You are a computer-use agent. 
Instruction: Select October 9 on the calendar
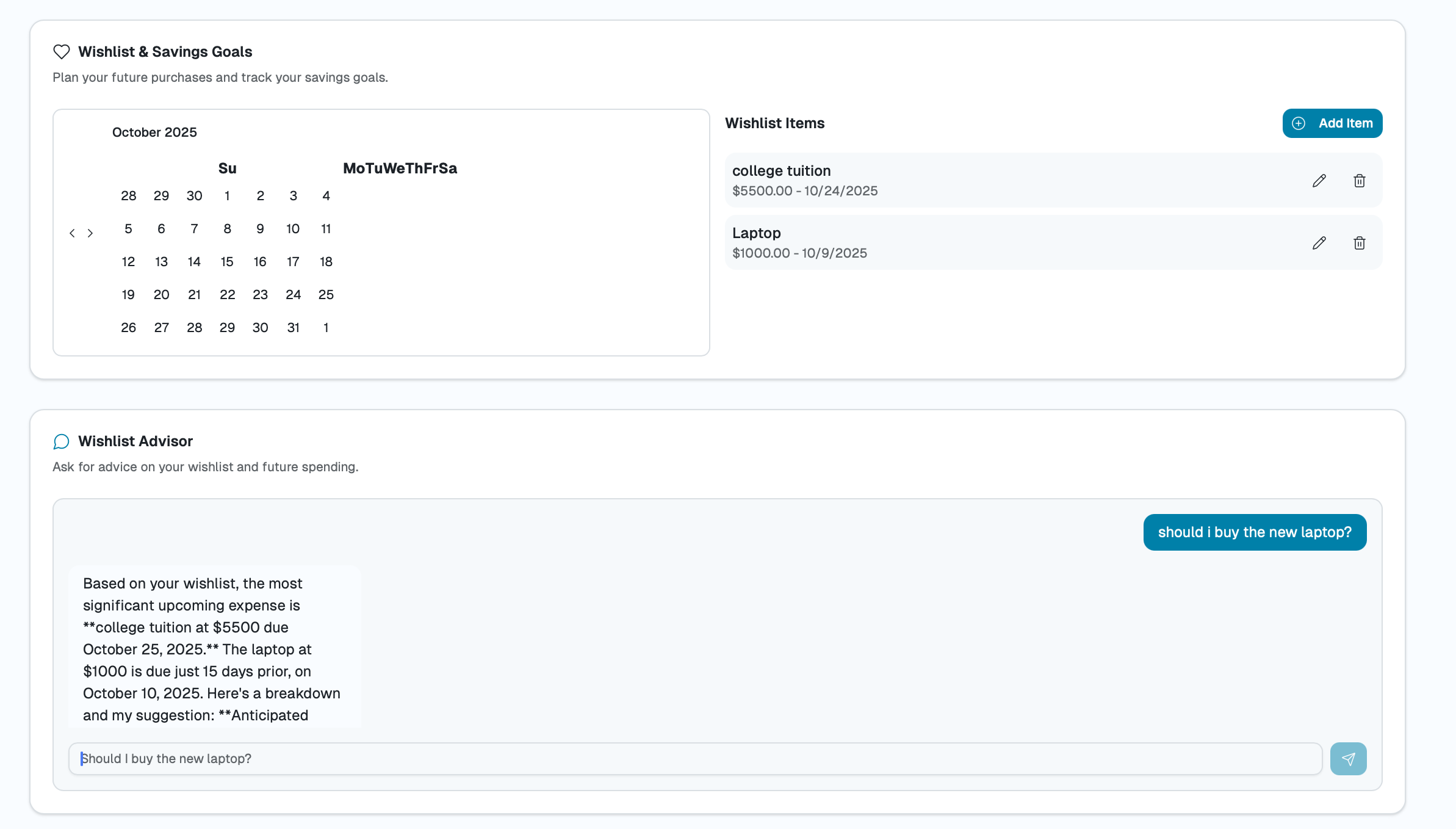[260, 229]
